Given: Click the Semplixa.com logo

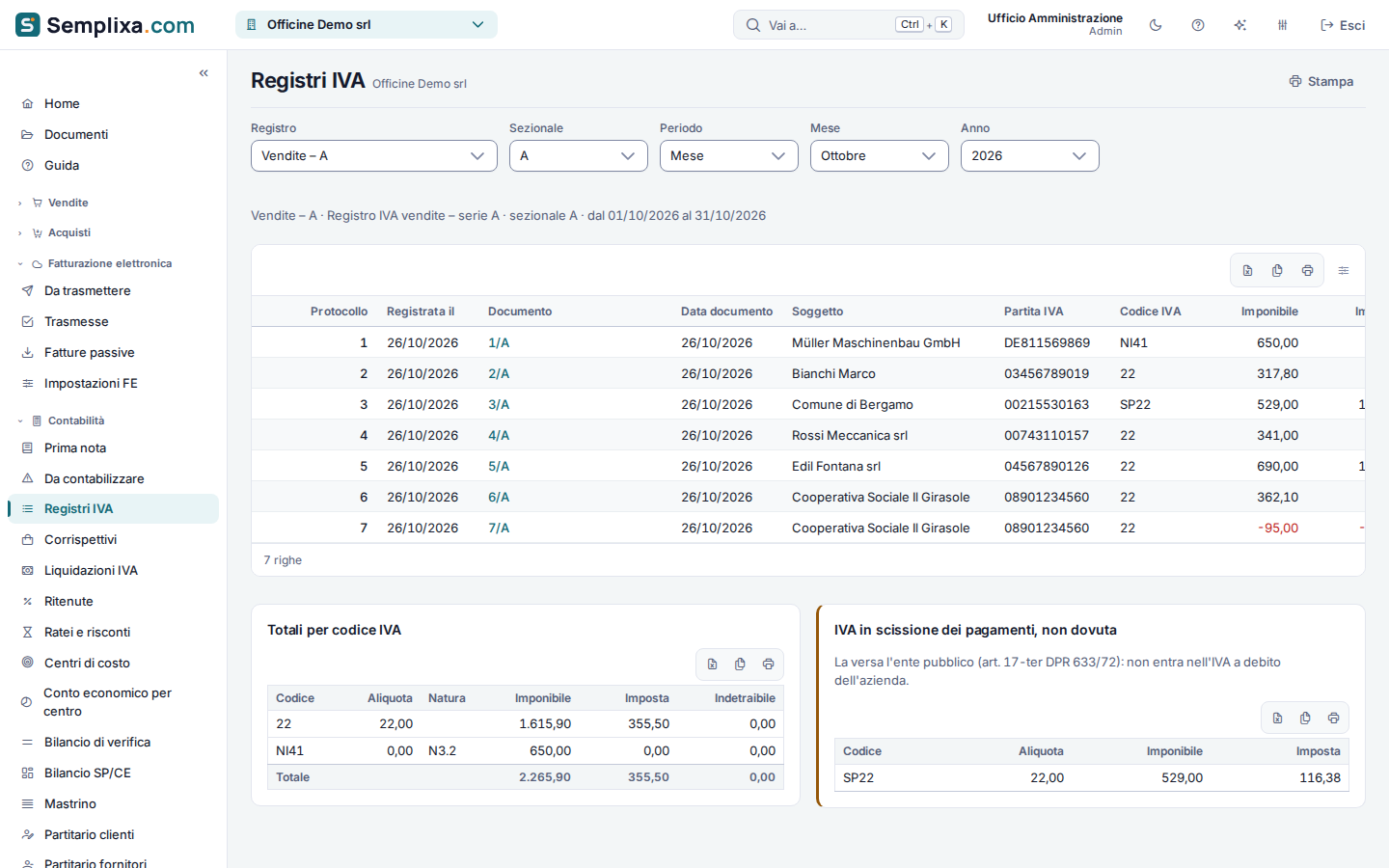Looking at the screenshot, I should coord(105,25).
